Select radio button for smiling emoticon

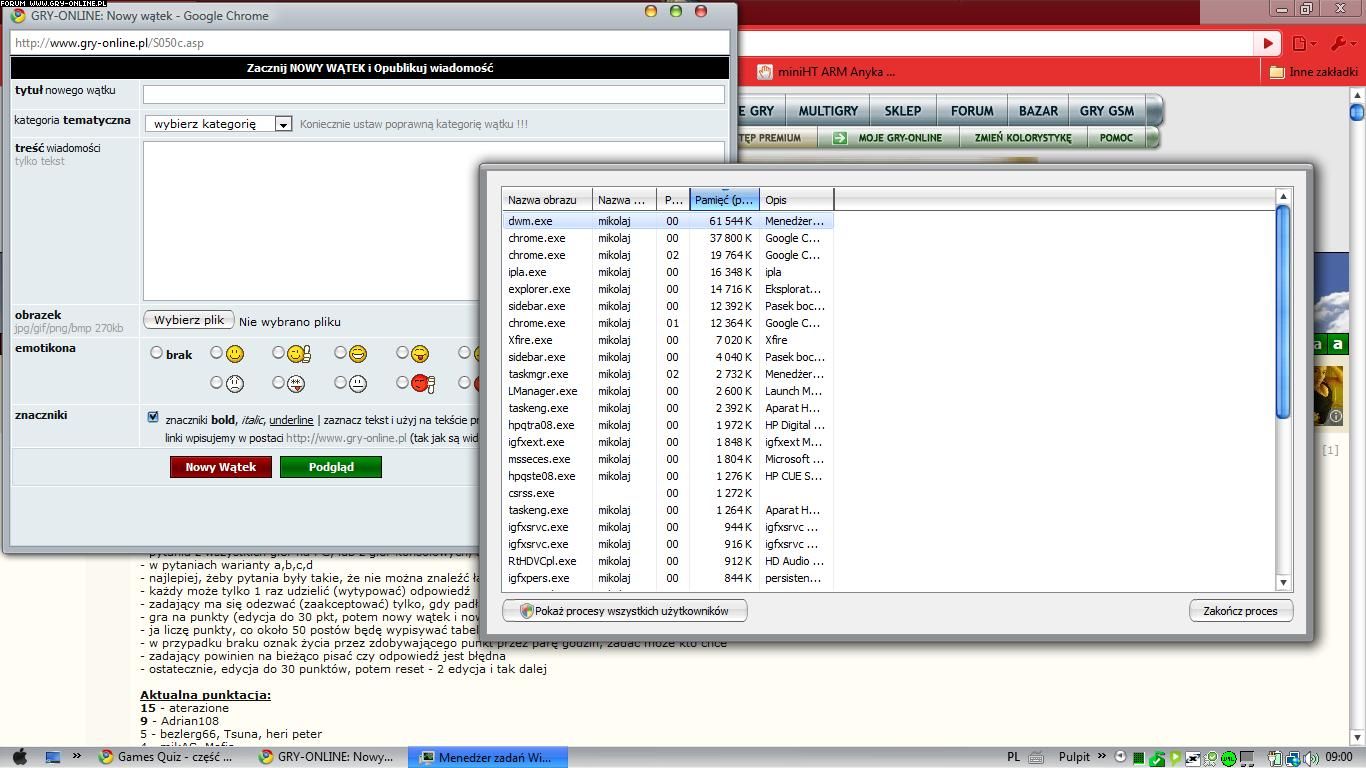click(x=216, y=353)
